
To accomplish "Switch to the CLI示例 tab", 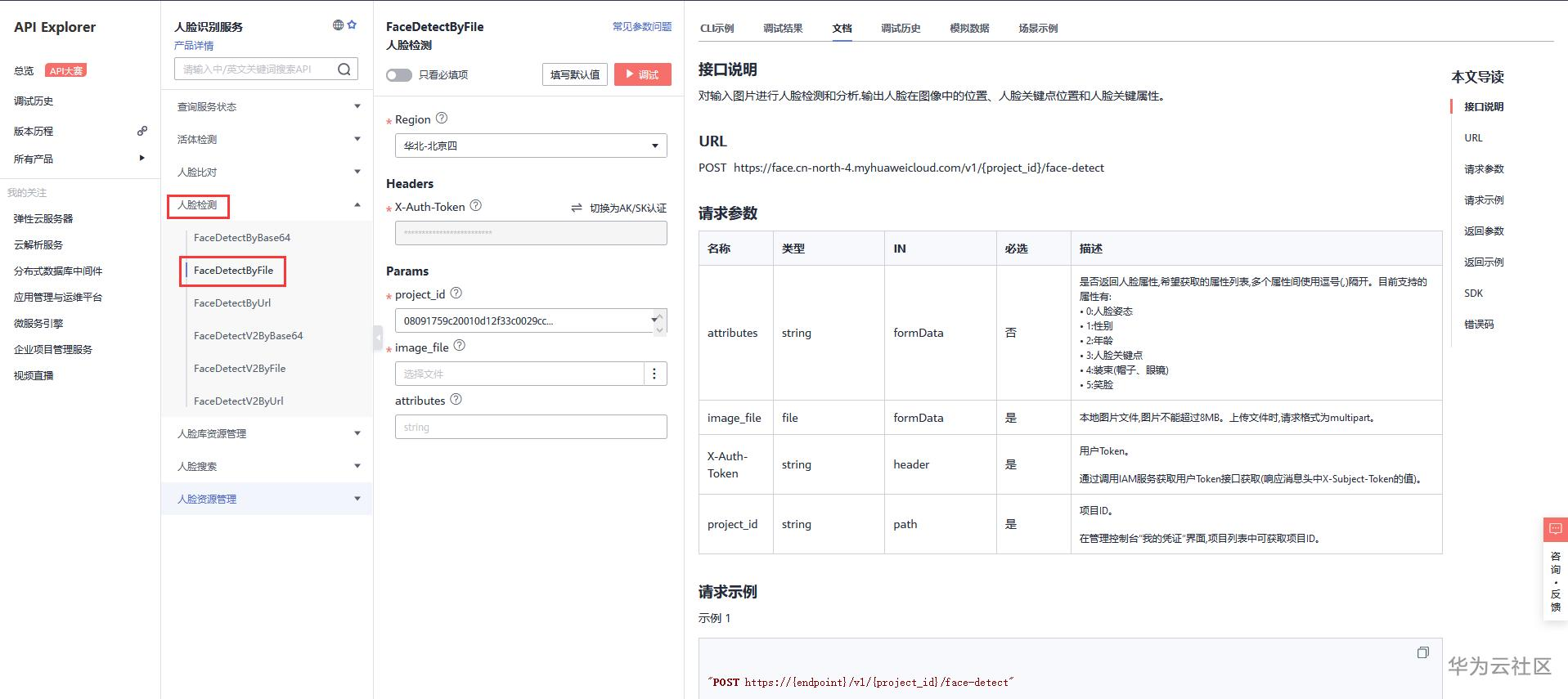I will 717,28.
